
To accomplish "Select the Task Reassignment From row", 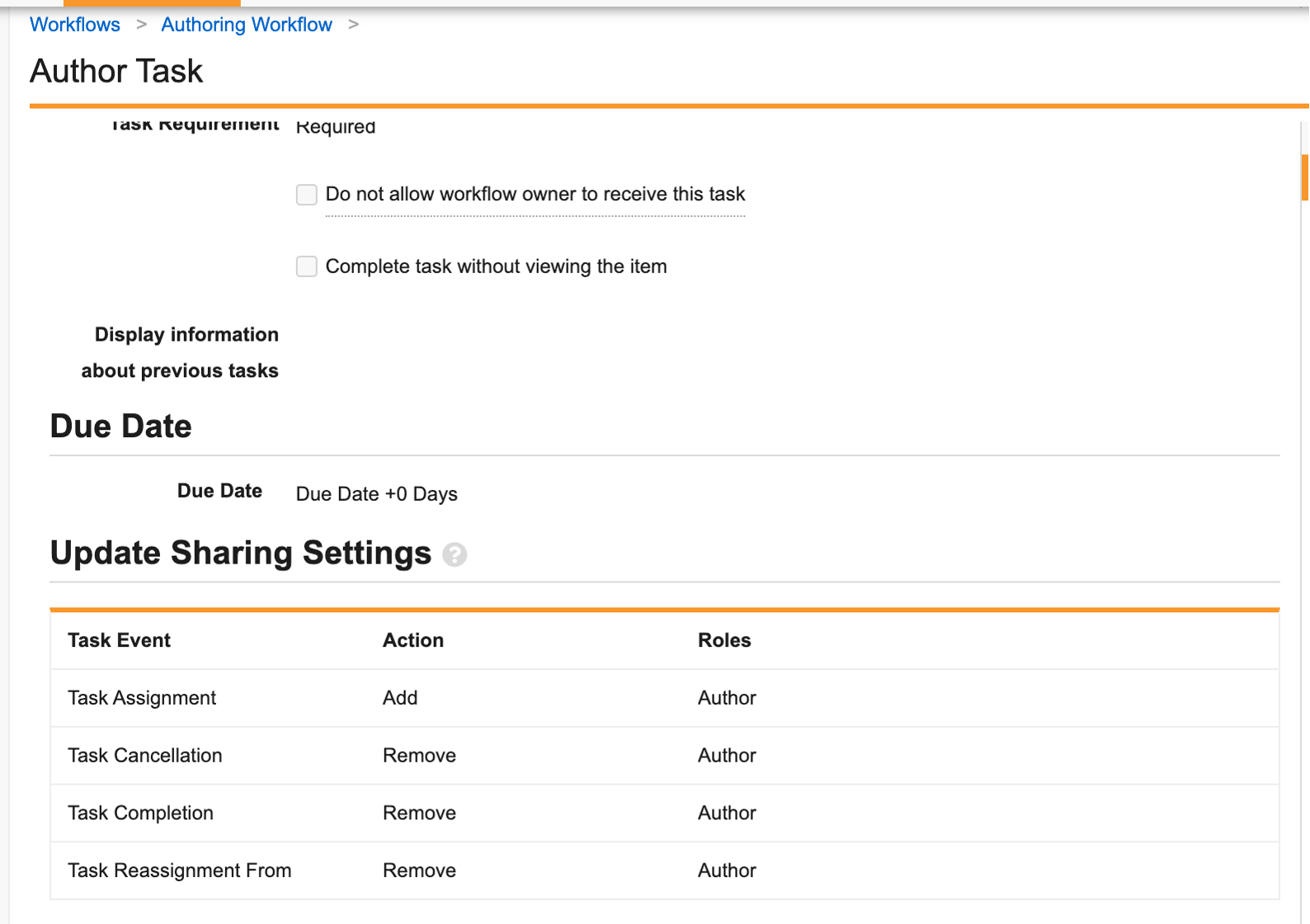I will pyautogui.click(x=179, y=870).
